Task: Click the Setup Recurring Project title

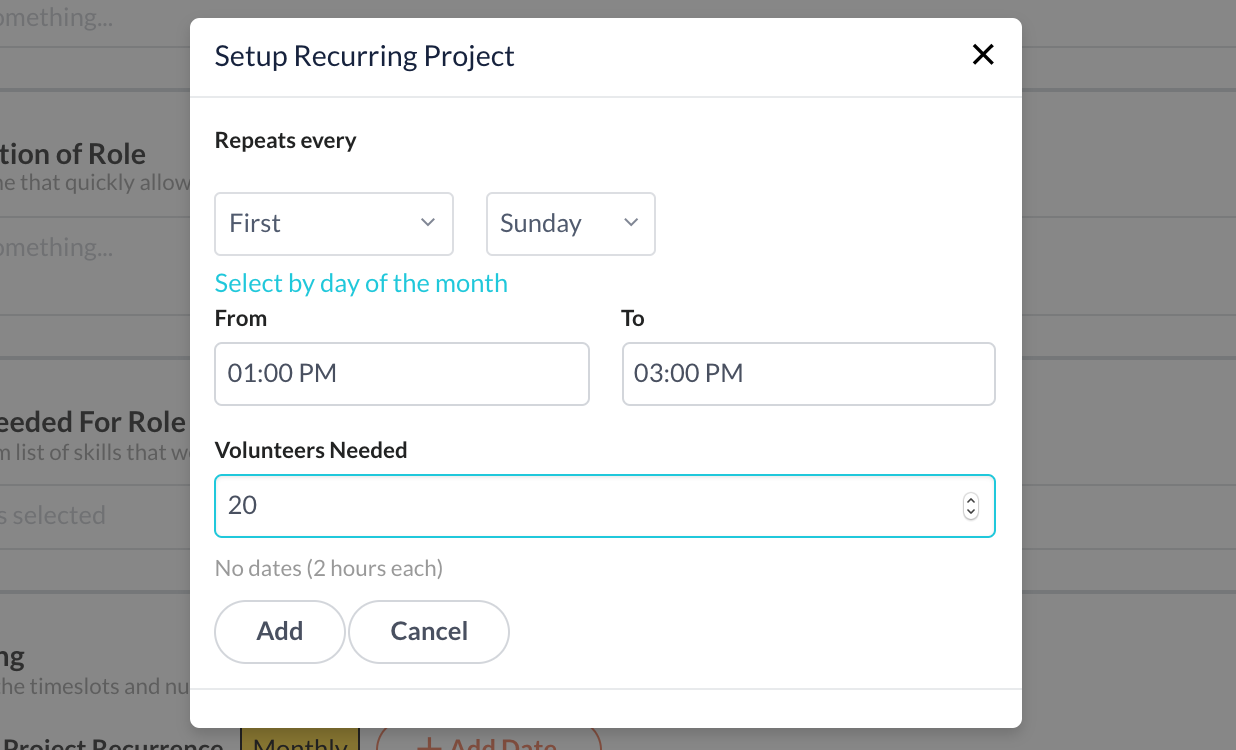Action: coord(364,56)
